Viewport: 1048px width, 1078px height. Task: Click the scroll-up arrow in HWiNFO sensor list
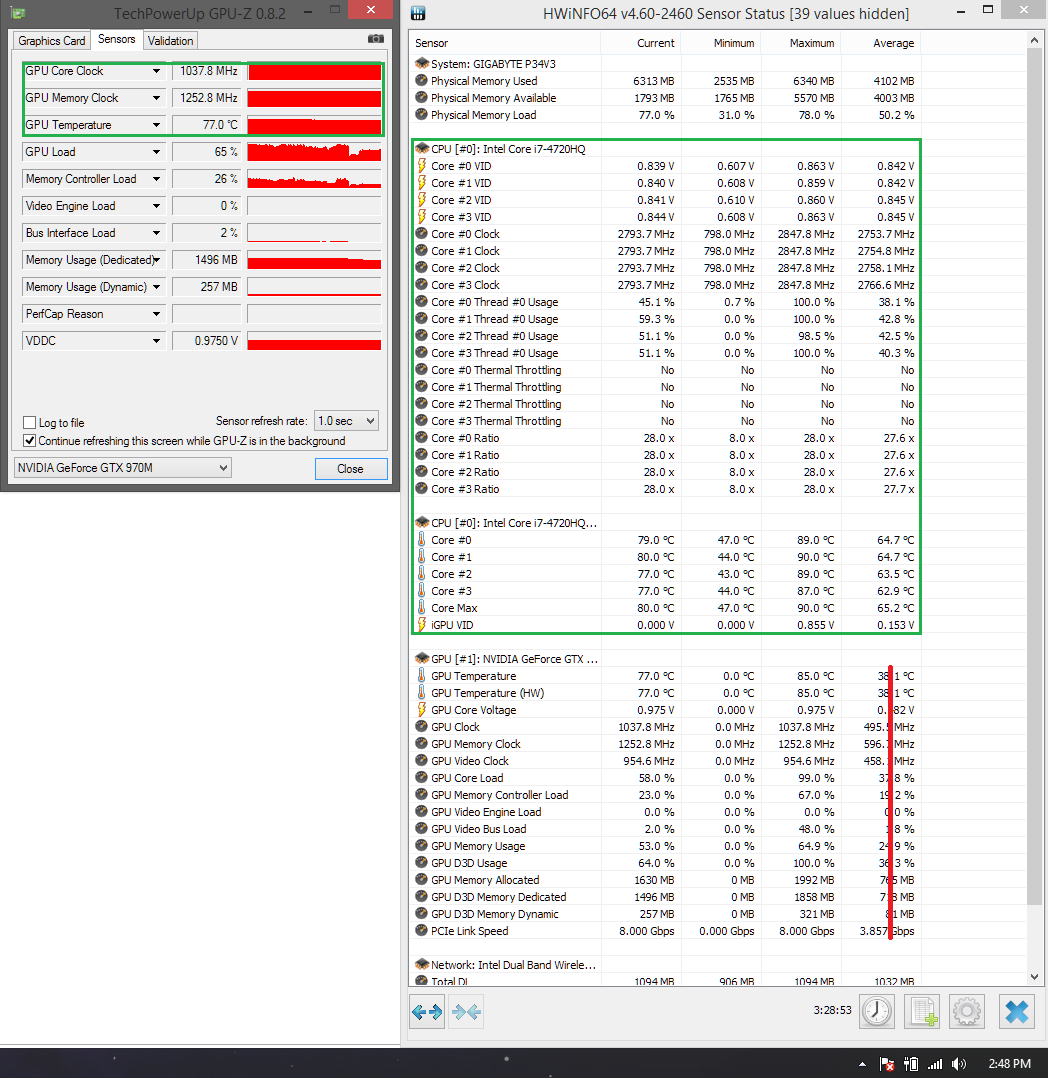pyautogui.click(x=1035, y=41)
